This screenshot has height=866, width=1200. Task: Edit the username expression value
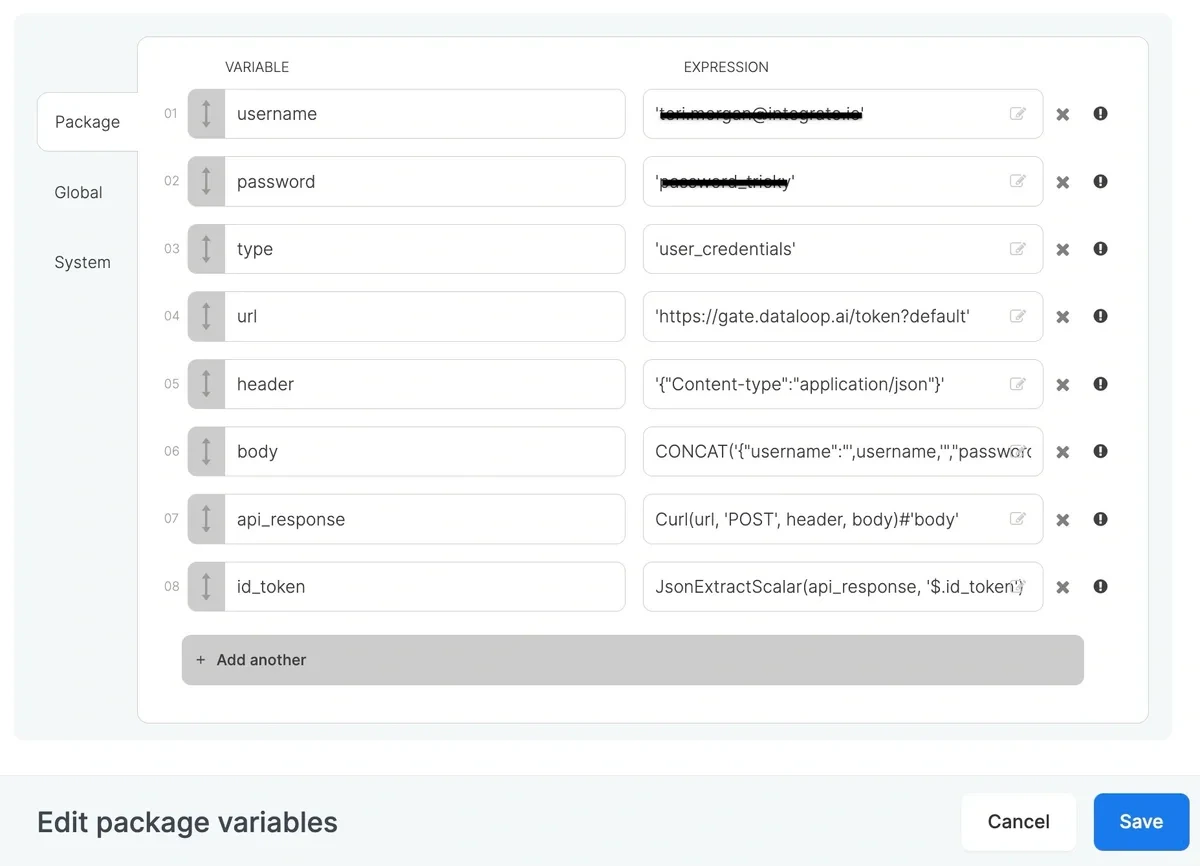click(1018, 113)
